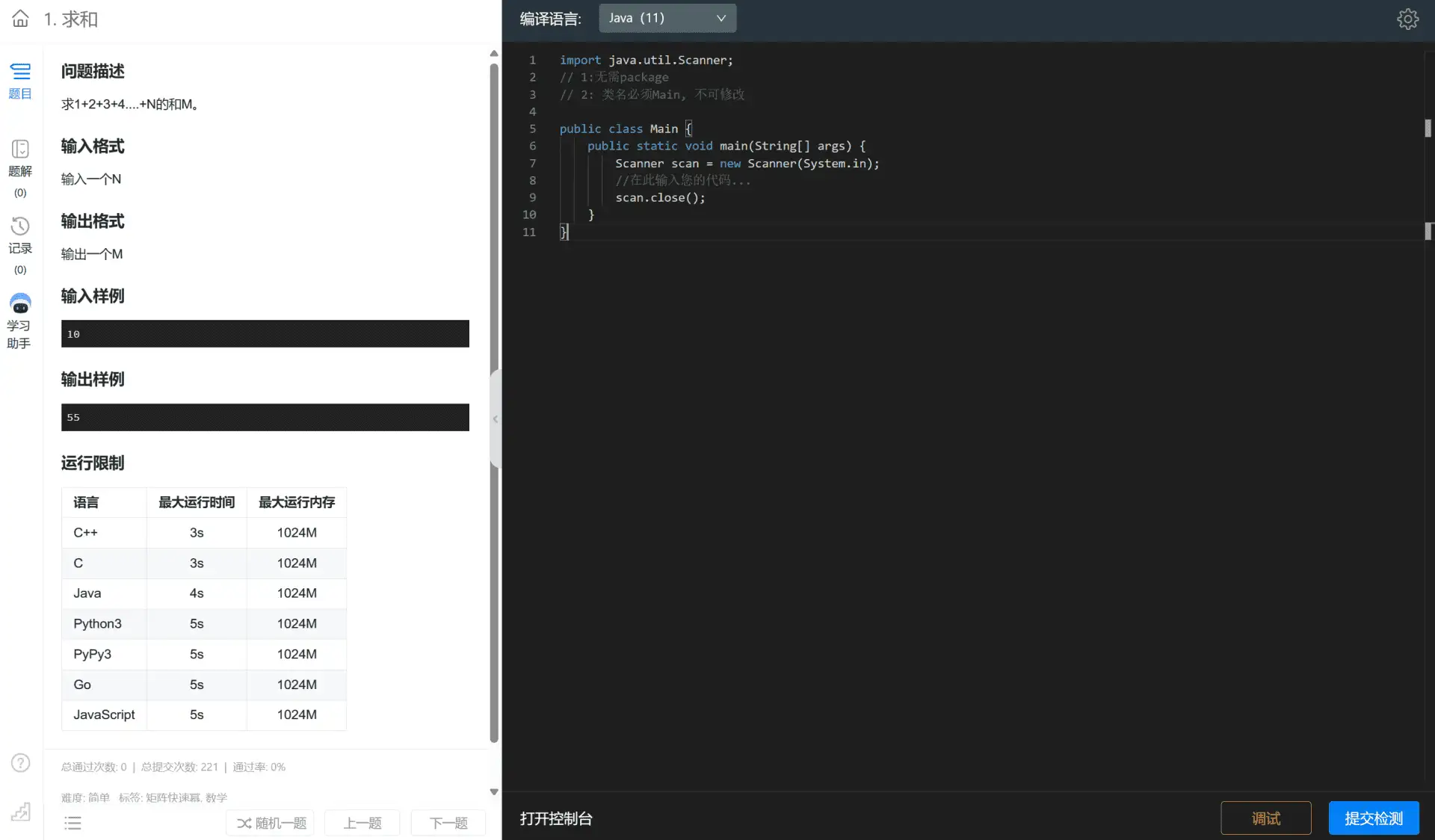The width and height of the screenshot is (1435, 840).
Task: Click the output sample box containing 55
Action: click(265, 417)
